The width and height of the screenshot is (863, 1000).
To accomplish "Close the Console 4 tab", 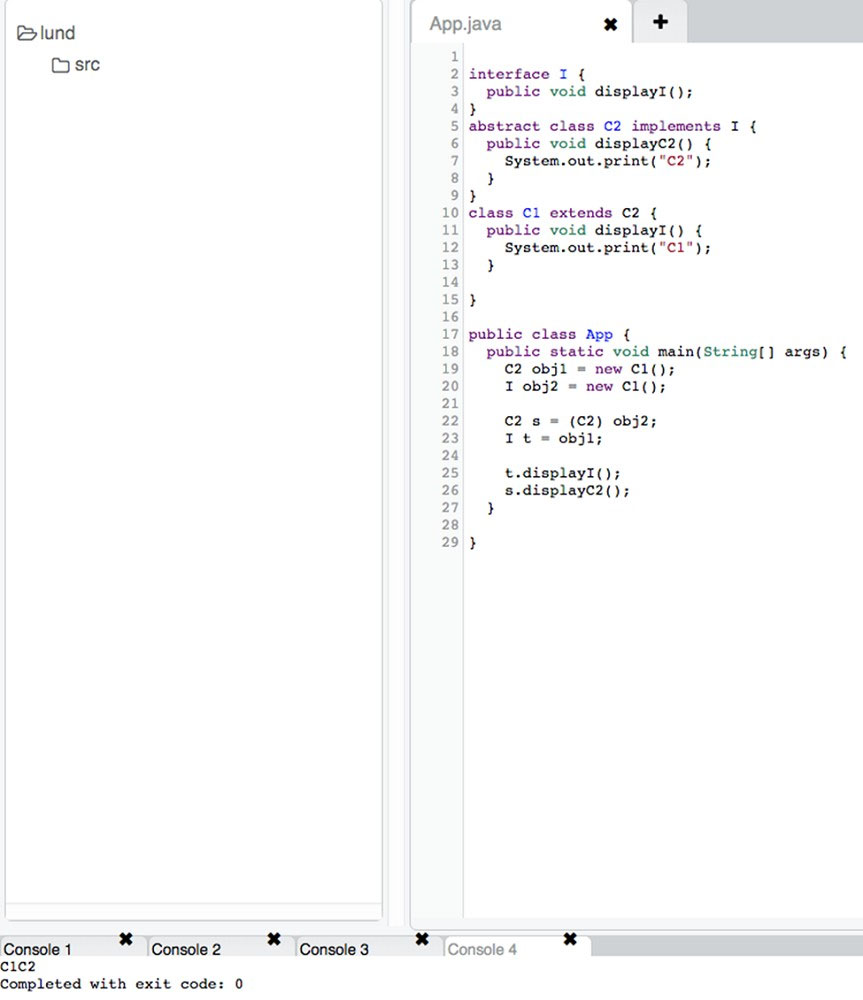I will (x=570, y=939).
